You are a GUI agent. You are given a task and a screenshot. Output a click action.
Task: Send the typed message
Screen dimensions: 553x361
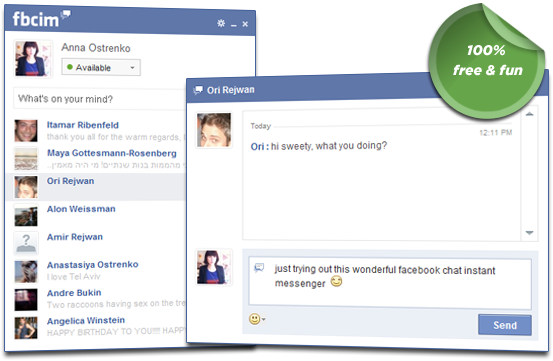click(505, 325)
